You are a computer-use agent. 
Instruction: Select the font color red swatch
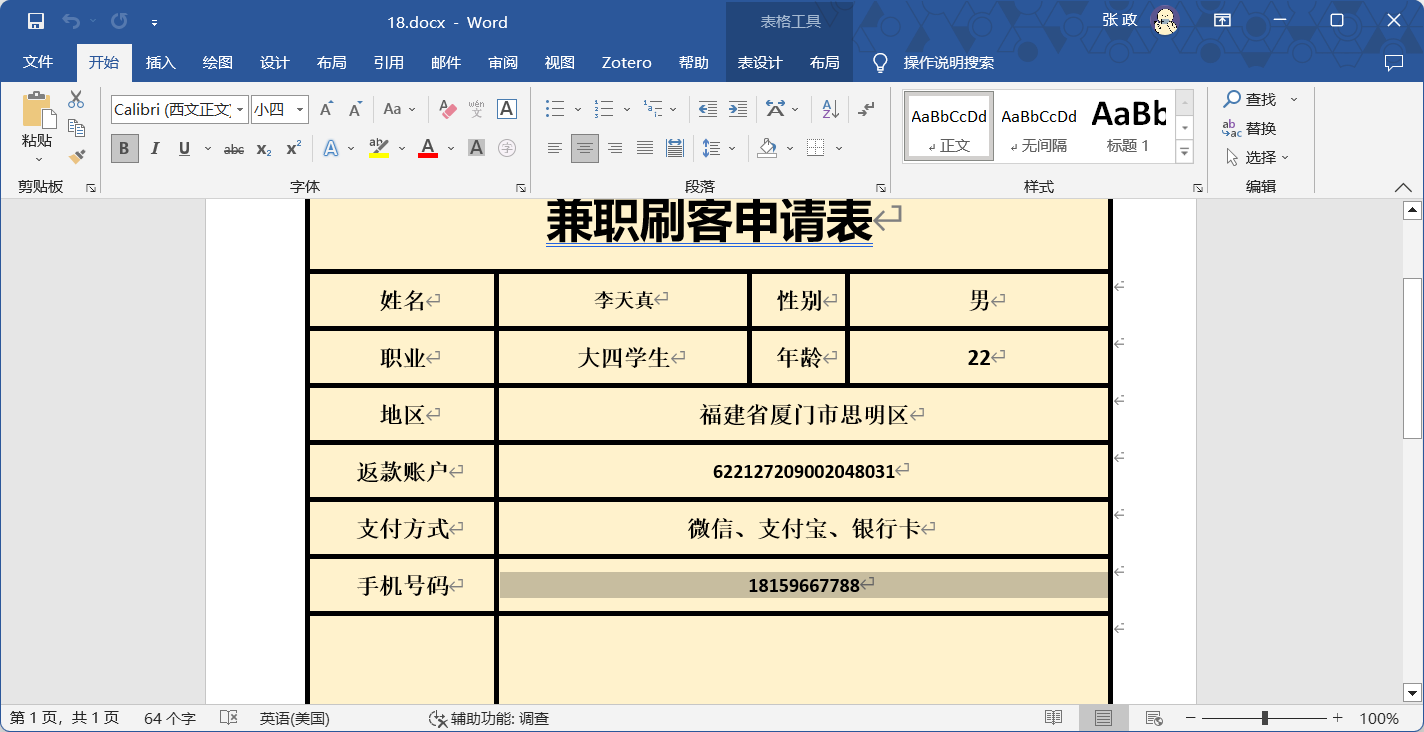click(x=427, y=156)
